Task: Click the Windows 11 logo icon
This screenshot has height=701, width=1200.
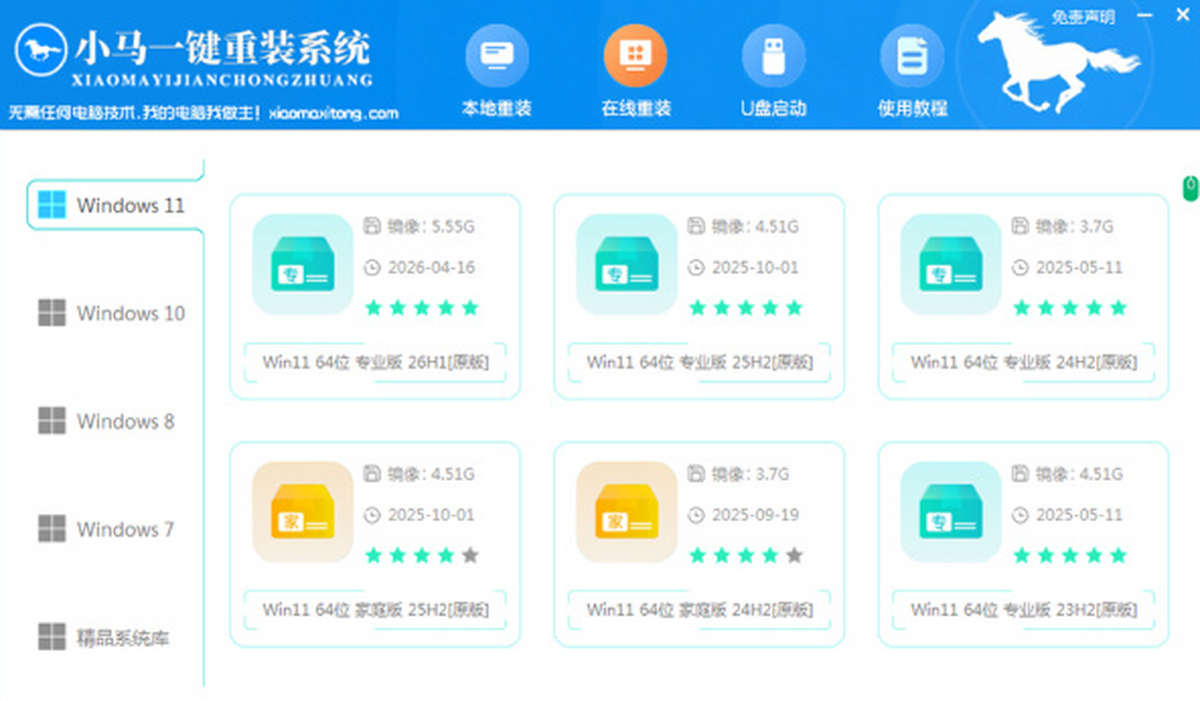Action: (x=52, y=205)
